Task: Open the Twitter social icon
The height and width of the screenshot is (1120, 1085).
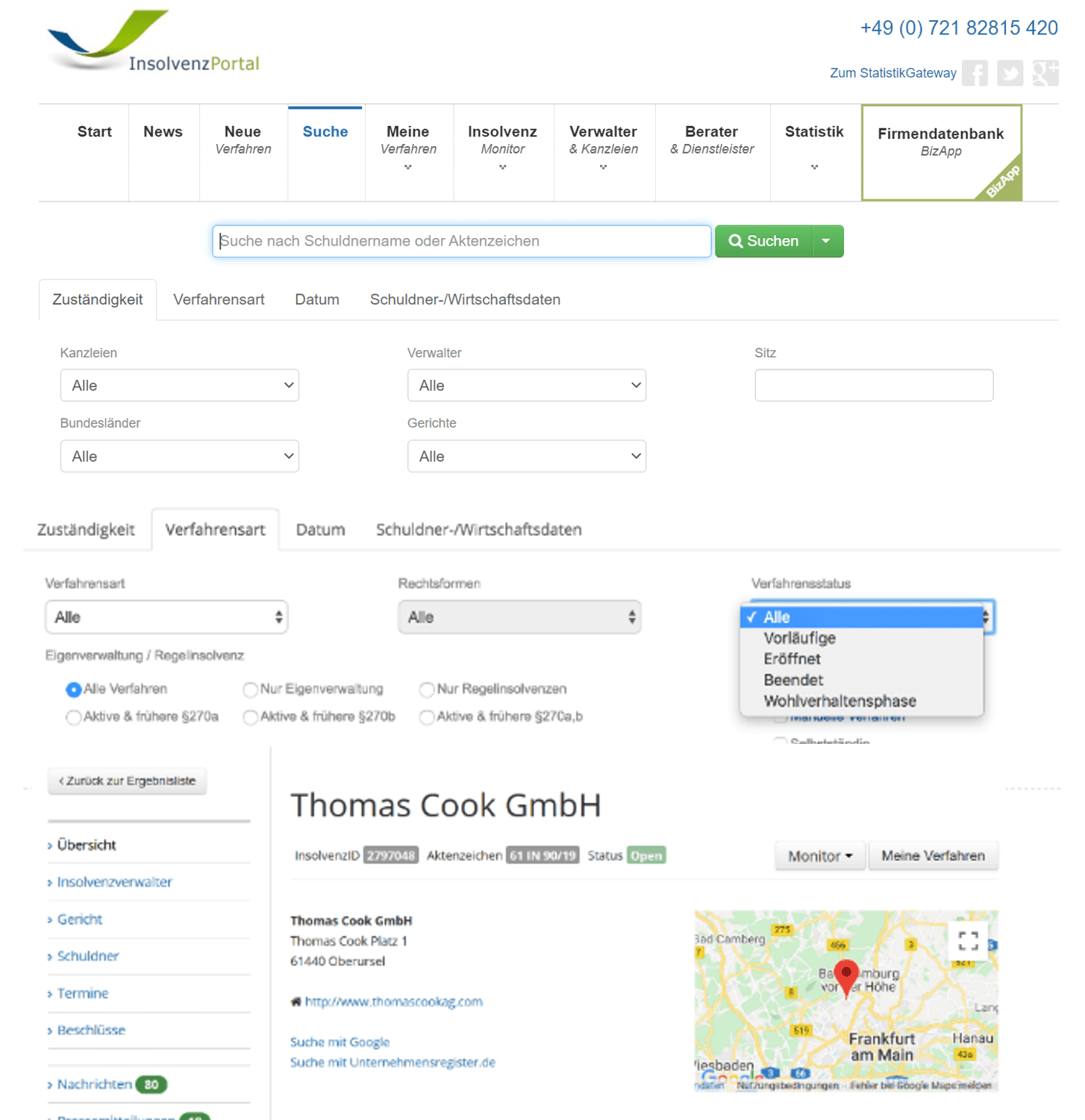Action: [1010, 73]
